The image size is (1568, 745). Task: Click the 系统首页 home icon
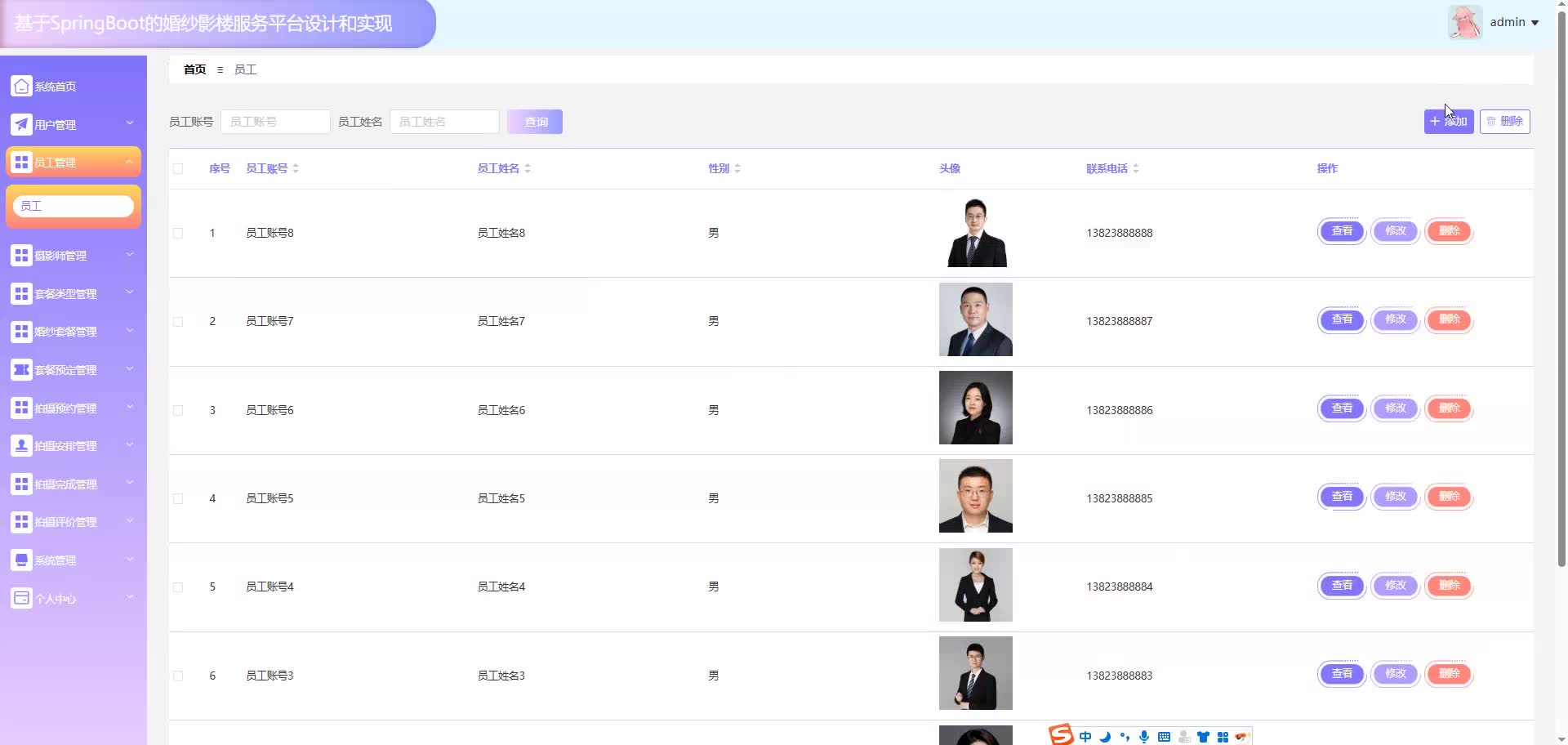tap(21, 86)
